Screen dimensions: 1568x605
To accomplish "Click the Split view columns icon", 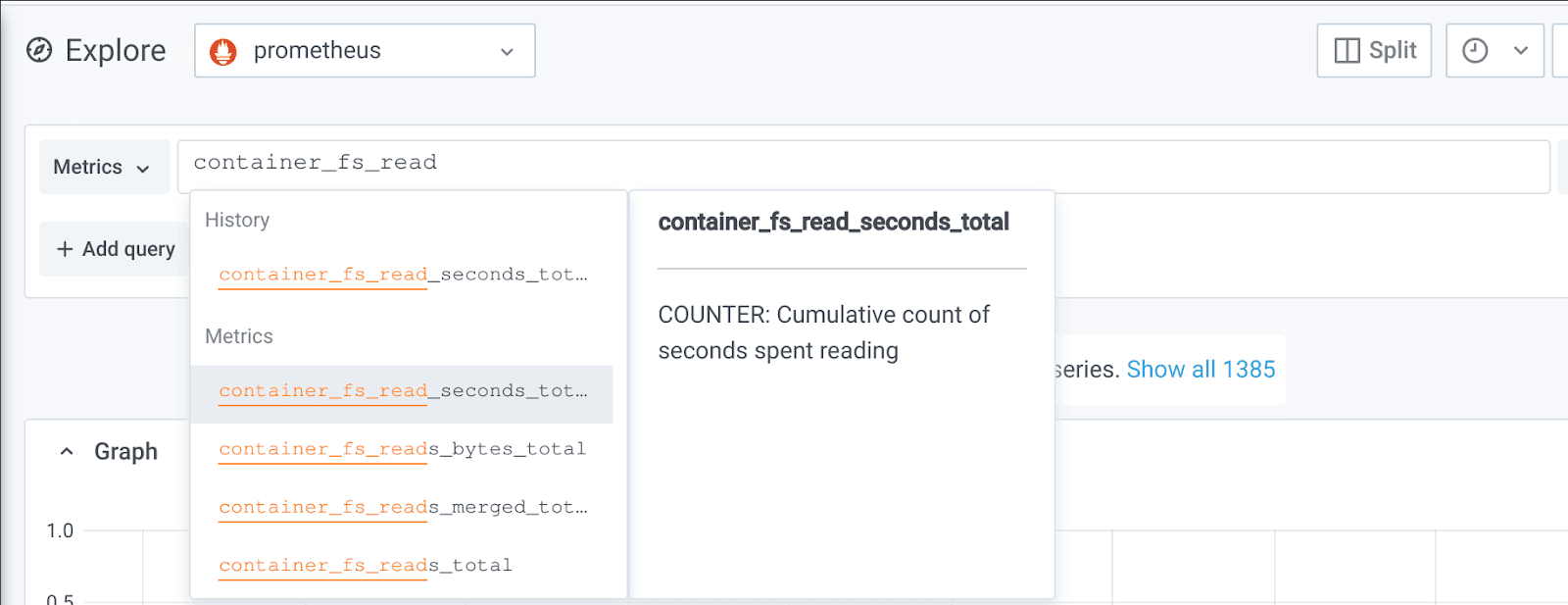I will [x=1347, y=51].
